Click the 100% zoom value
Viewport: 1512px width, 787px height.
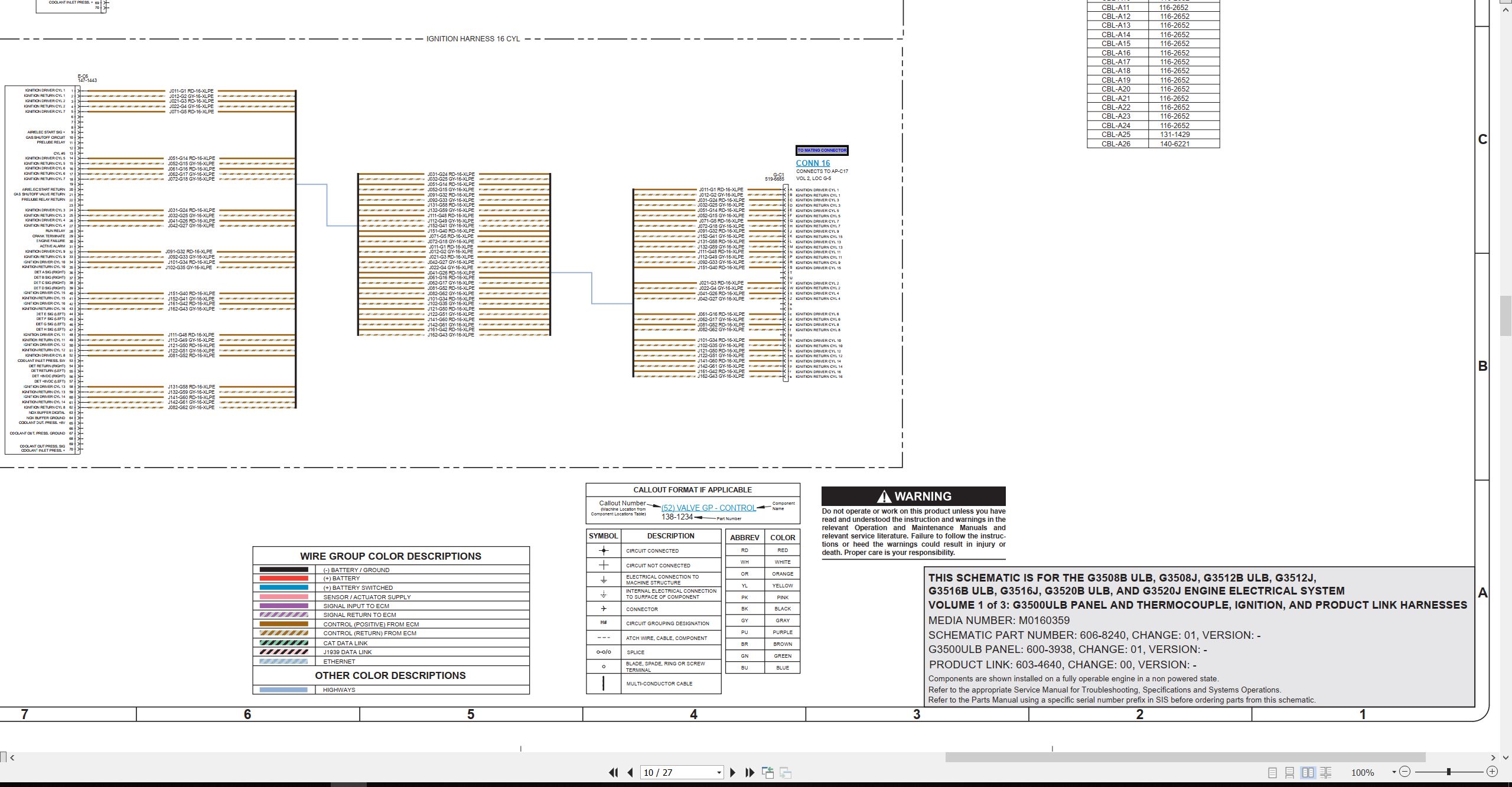point(1363,772)
